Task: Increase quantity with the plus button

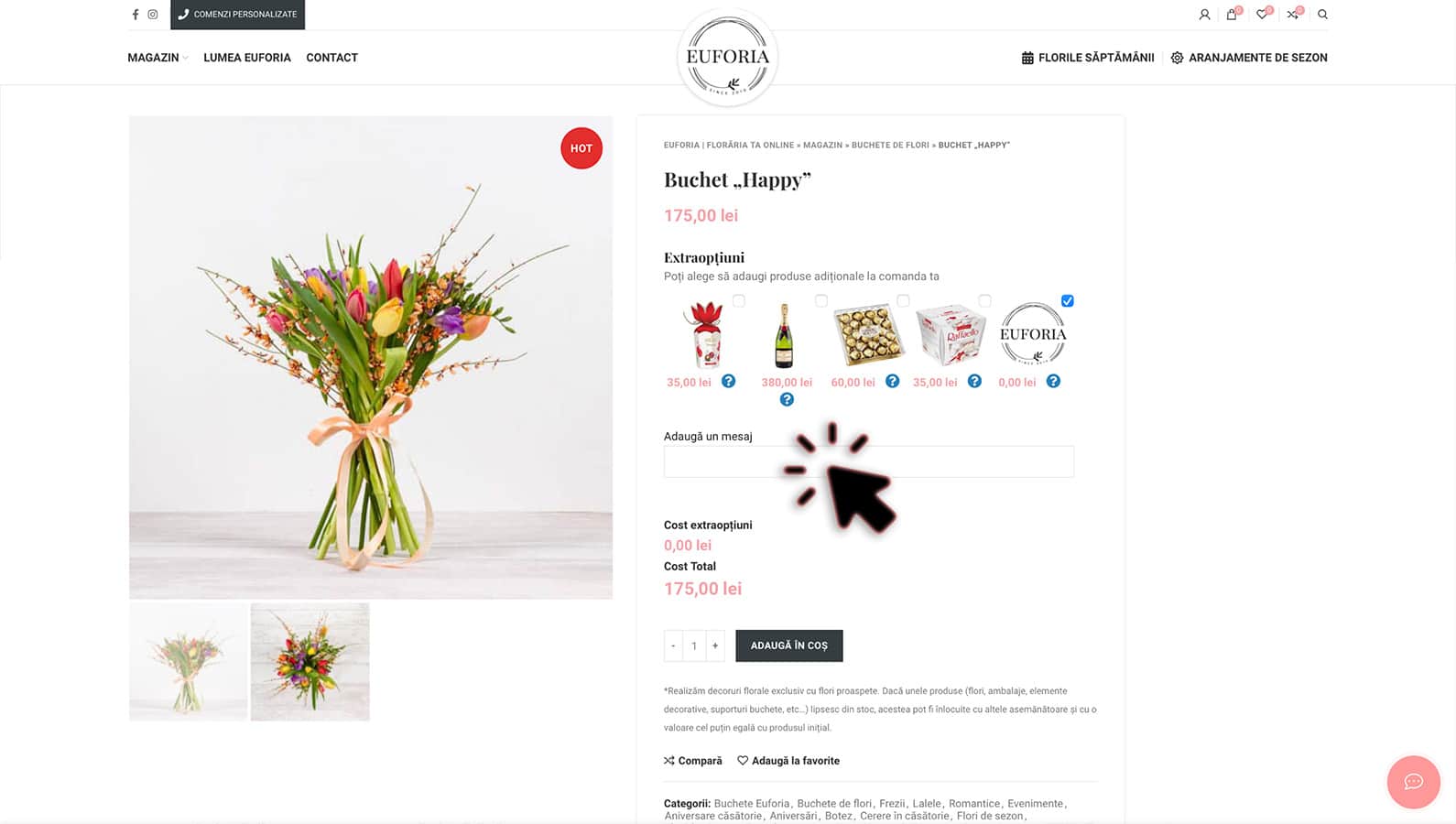Action: pyautogui.click(x=715, y=645)
